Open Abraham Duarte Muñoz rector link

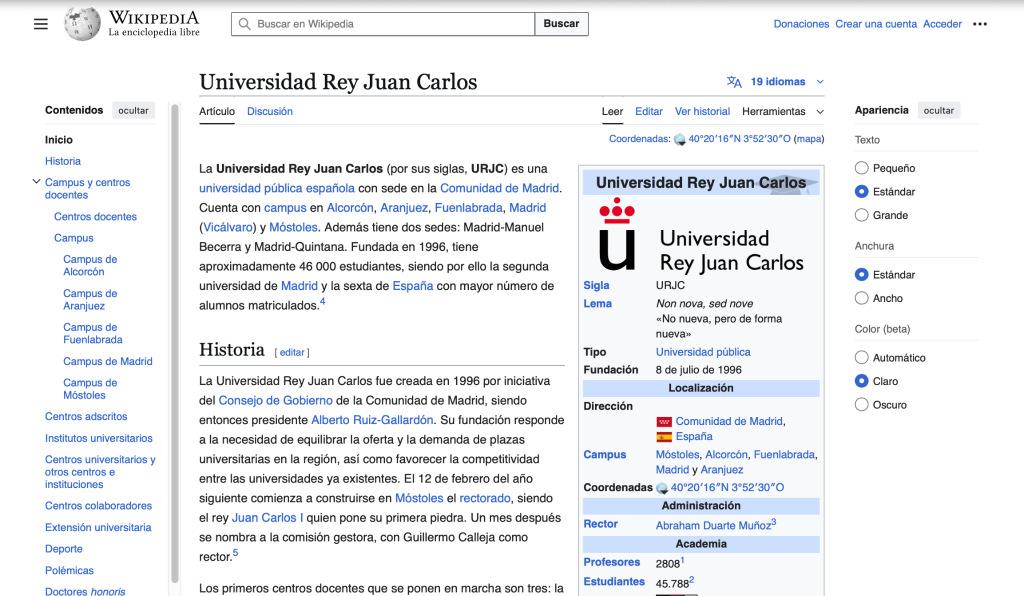(x=713, y=525)
